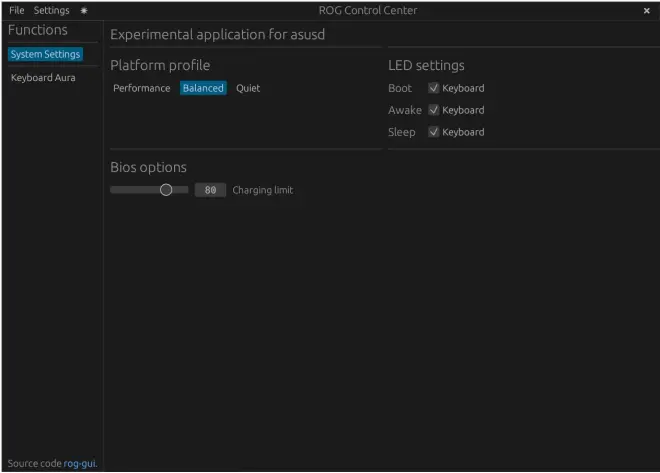Click the charging limit slider handle
This screenshot has width=660, height=473.
pos(166,190)
